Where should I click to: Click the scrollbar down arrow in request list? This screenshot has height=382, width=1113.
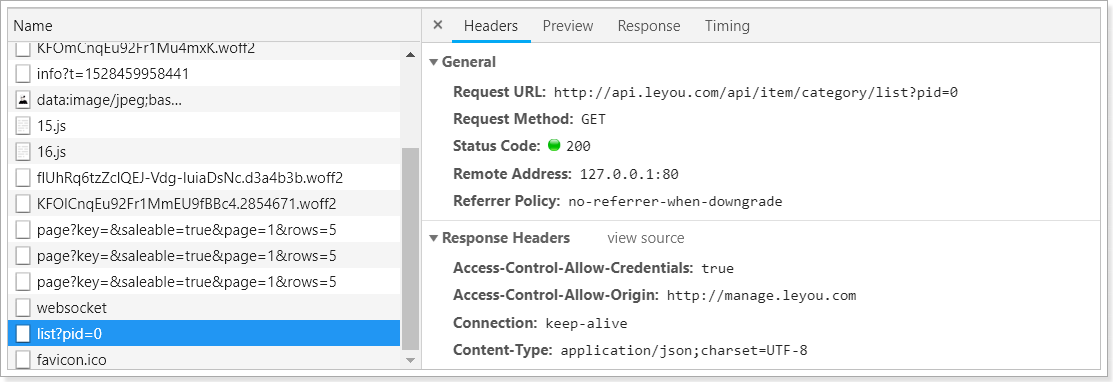tap(410, 361)
